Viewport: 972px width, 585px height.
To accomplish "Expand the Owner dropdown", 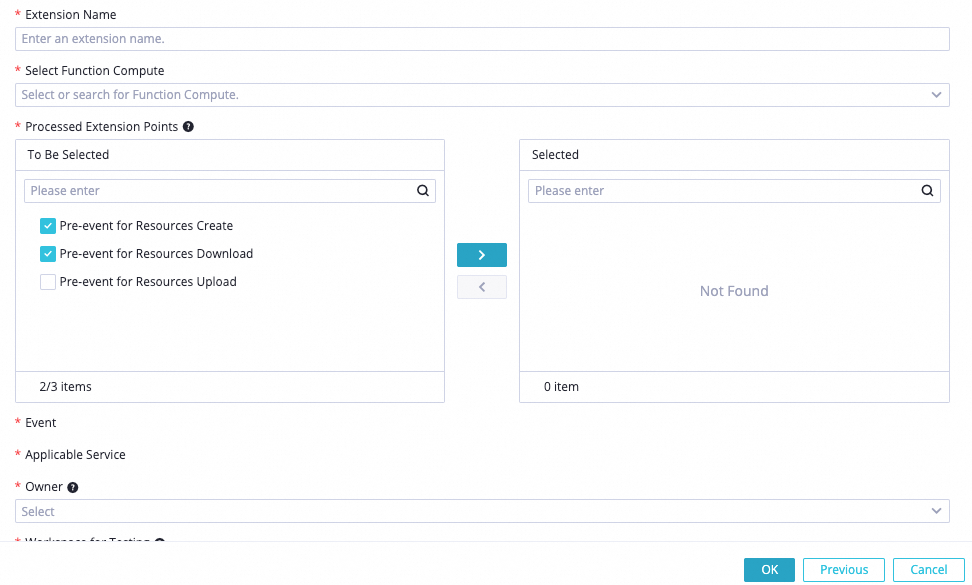I will (470, 511).
